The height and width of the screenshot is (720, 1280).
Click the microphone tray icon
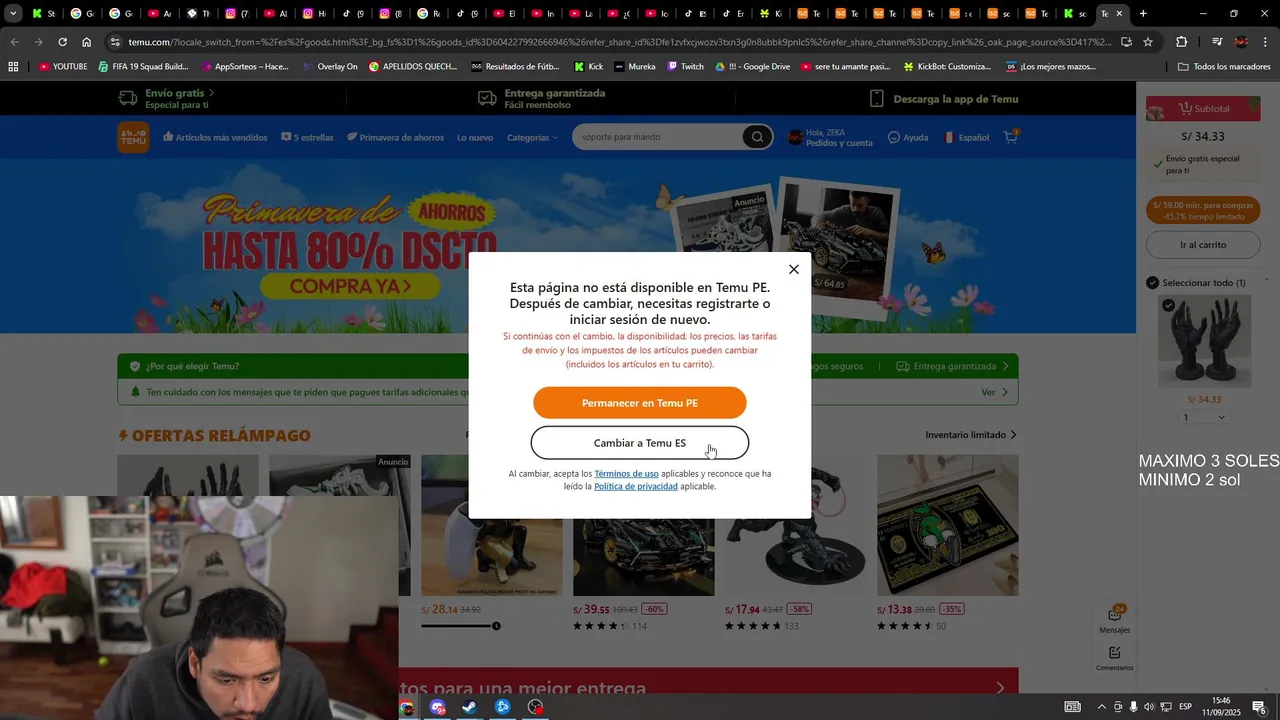coord(1133,707)
